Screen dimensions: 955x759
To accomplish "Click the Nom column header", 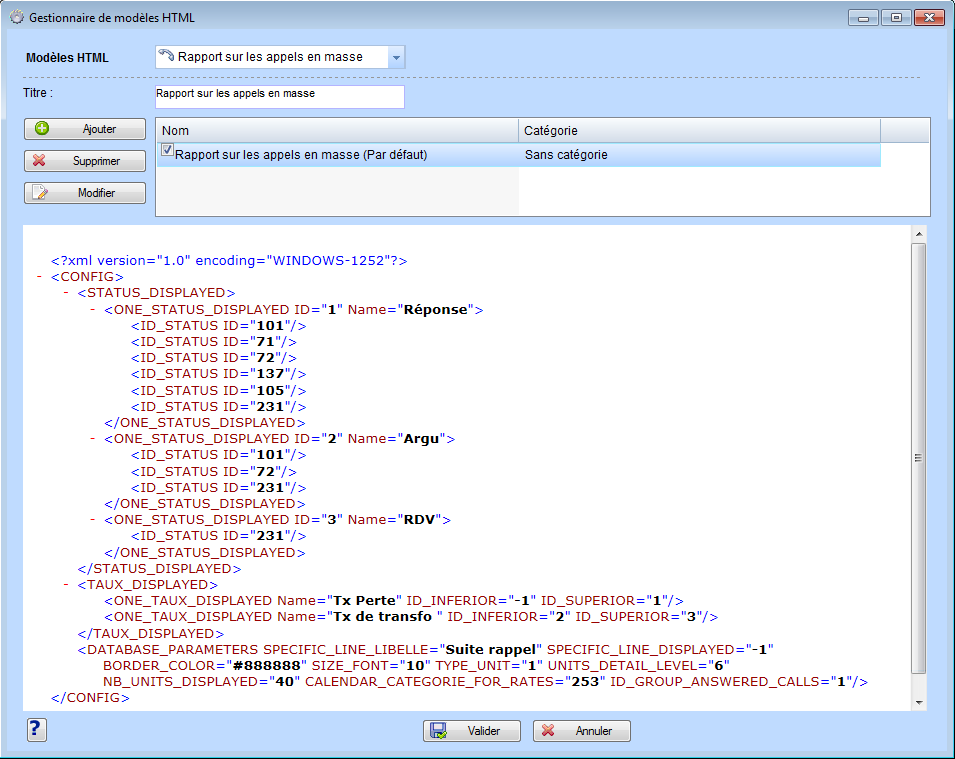I will point(337,130).
